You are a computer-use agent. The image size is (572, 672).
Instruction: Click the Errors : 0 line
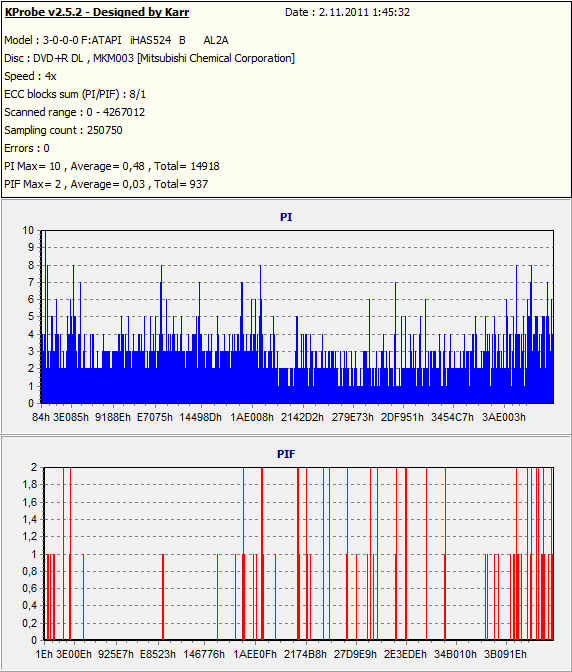pos(27,148)
